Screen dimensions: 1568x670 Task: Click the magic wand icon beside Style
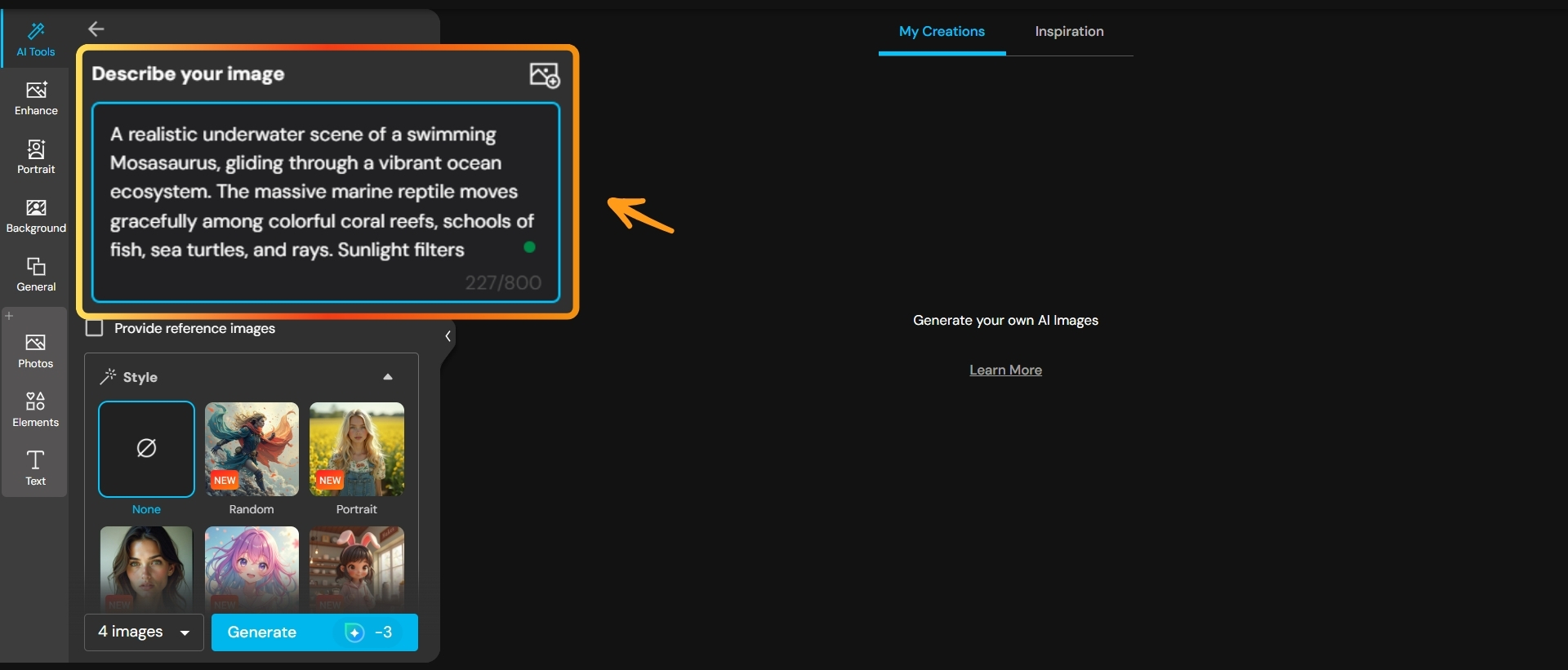click(108, 376)
